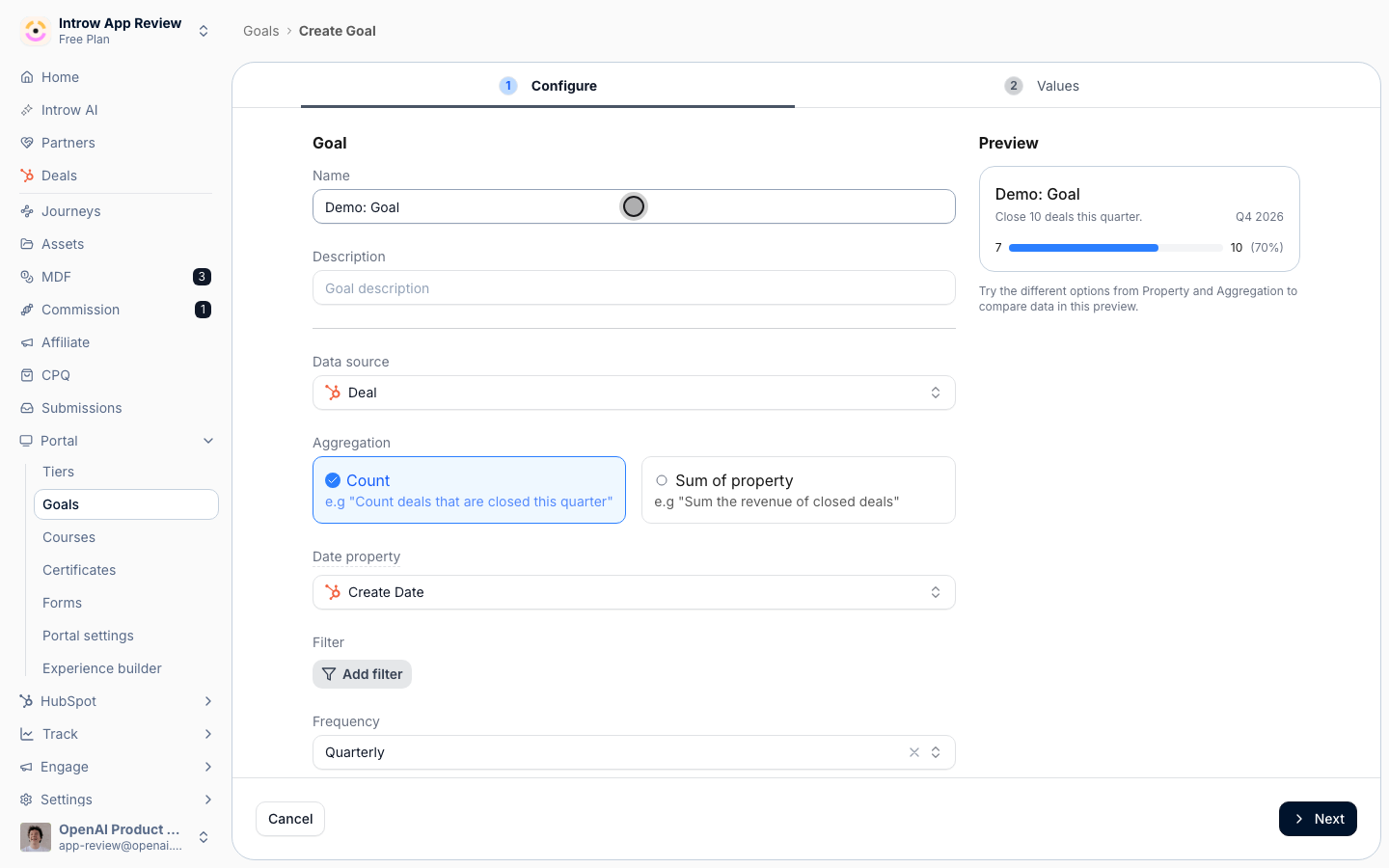Open the workspace switcher arrows
The width and height of the screenshot is (1389, 868).
(x=204, y=31)
